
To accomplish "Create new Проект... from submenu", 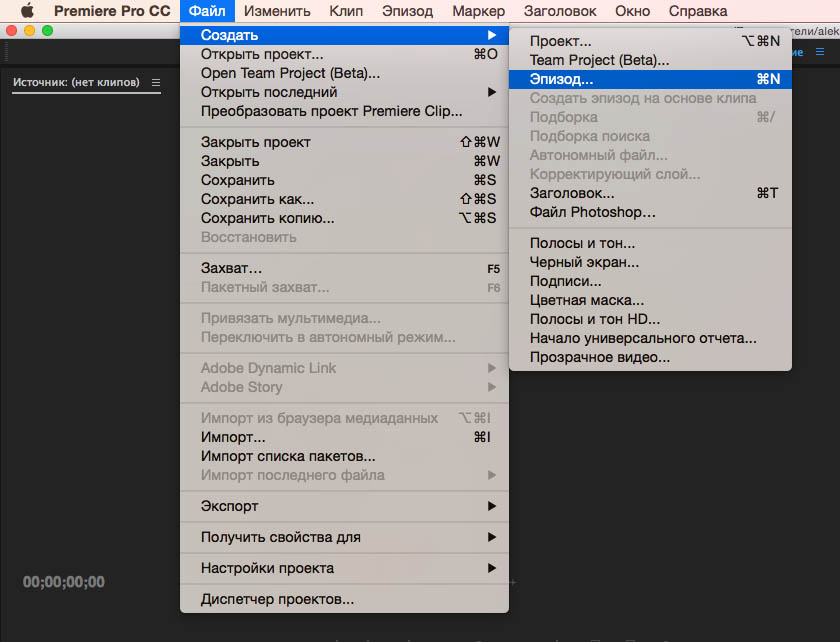I will click(650, 41).
